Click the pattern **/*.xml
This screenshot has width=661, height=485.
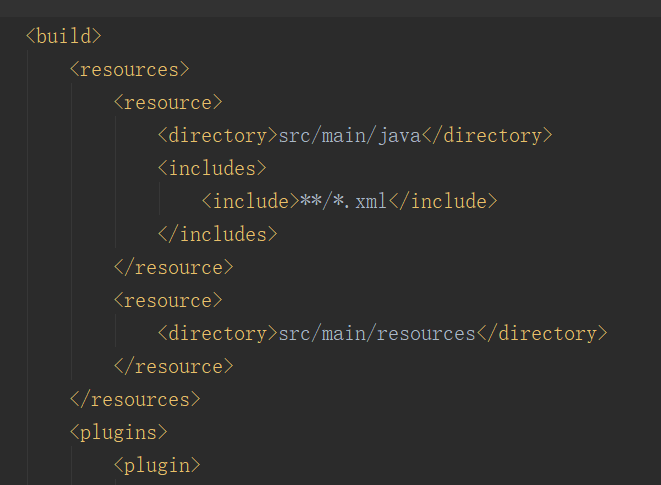pos(343,202)
